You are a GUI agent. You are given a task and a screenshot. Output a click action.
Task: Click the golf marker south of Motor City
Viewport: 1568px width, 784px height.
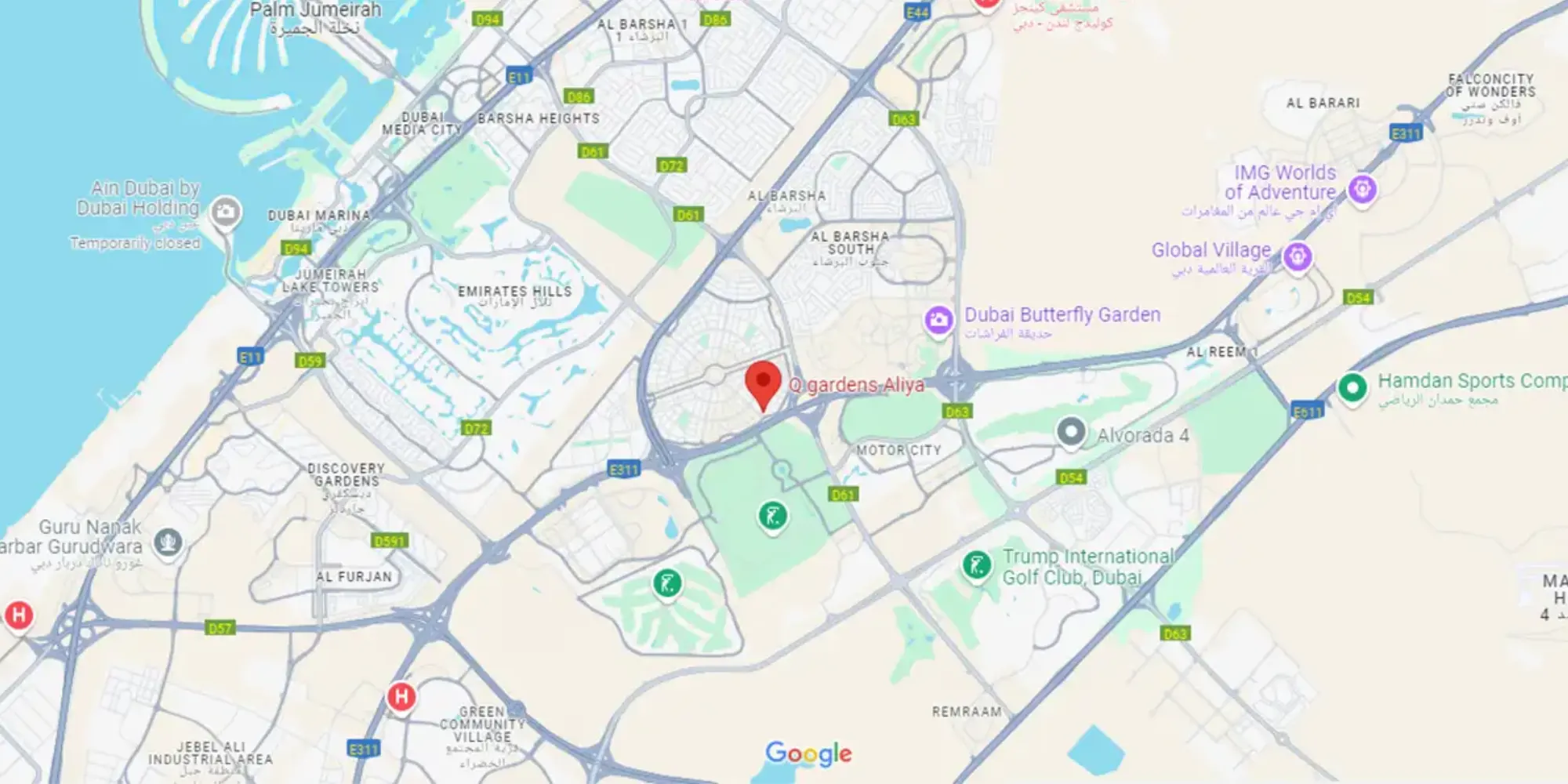pyautogui.click(x=773, y=517)
